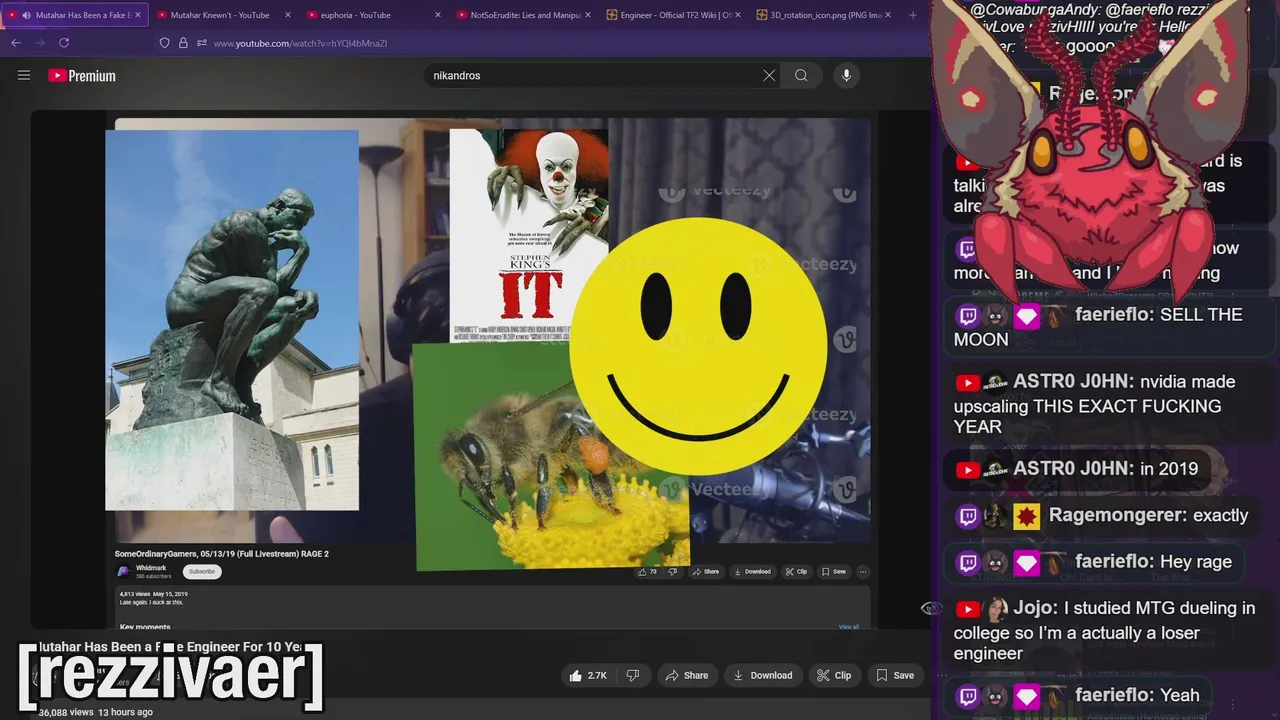Image resolution: width=1280 pixels, height=720 pixels.
Task: Click Ragemongerer's red burst badge
Action: [x=1027, y=517]
